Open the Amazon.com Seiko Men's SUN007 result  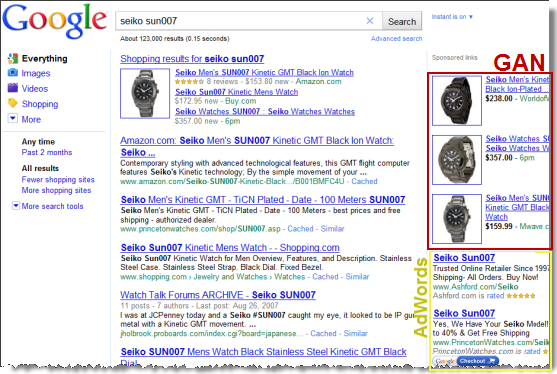(257, 146)
